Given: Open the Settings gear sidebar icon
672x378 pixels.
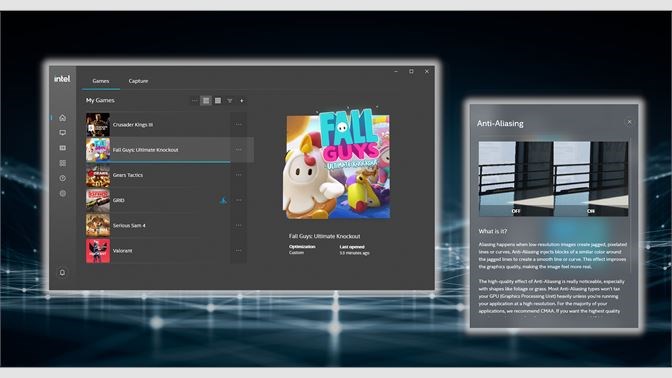Looking at the screenshot, I should (63, 194).
